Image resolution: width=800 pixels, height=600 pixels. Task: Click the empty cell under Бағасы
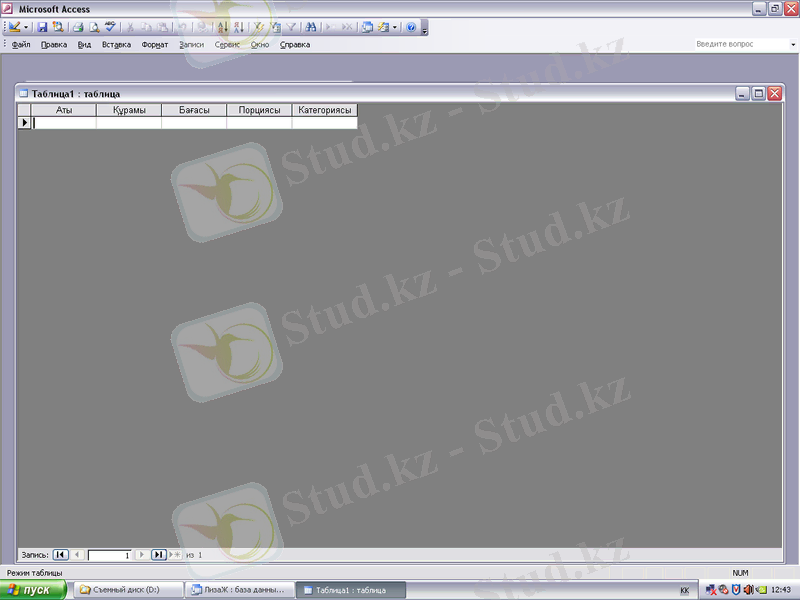coord(194,122)
